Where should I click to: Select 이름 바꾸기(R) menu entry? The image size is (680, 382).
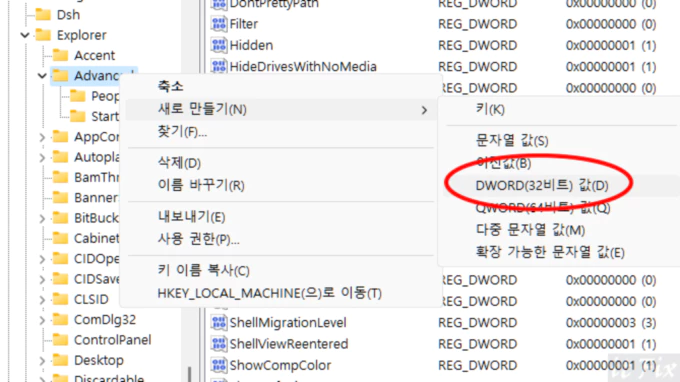[x=281, y=186]
